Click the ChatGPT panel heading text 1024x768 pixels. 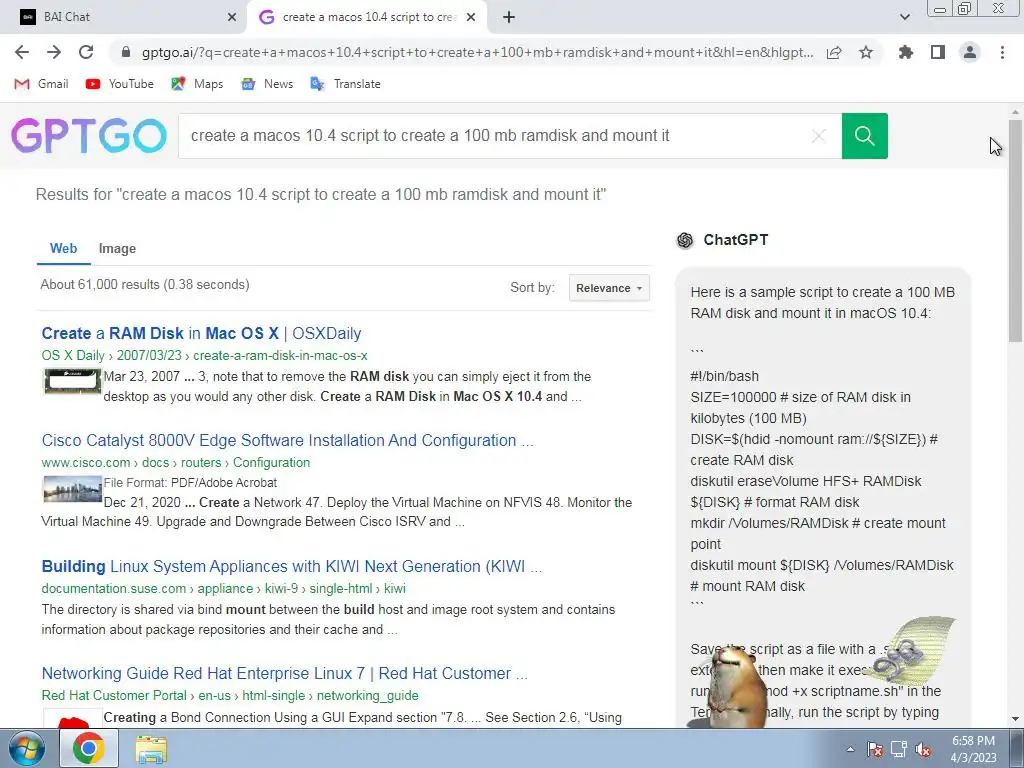click(735, 240)
